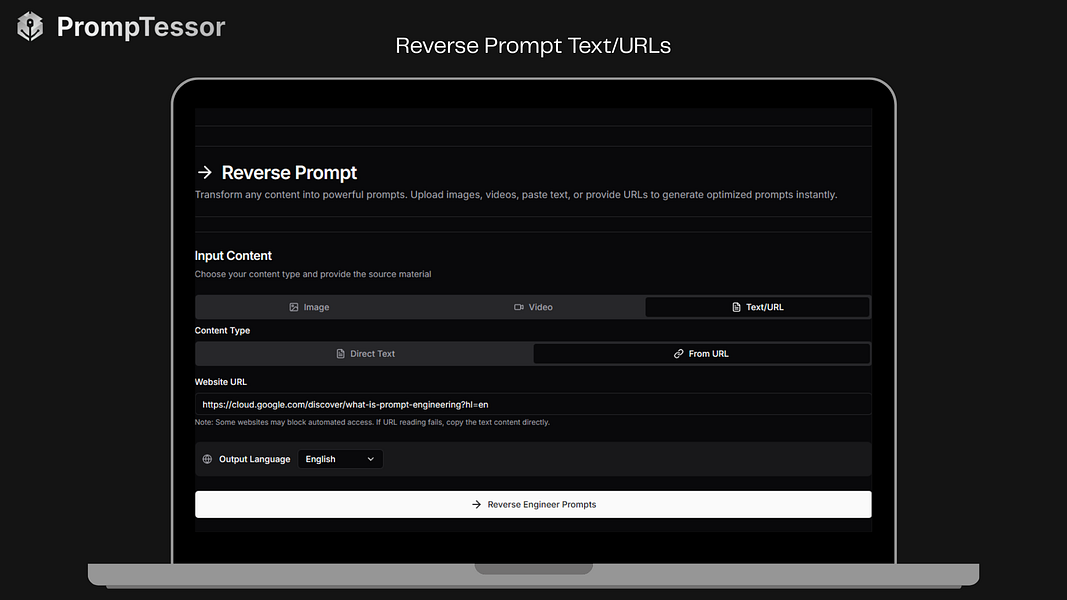Open the English output language dropdown
The width and height of the screenshot is (1067, 600).
click(340, 459)
